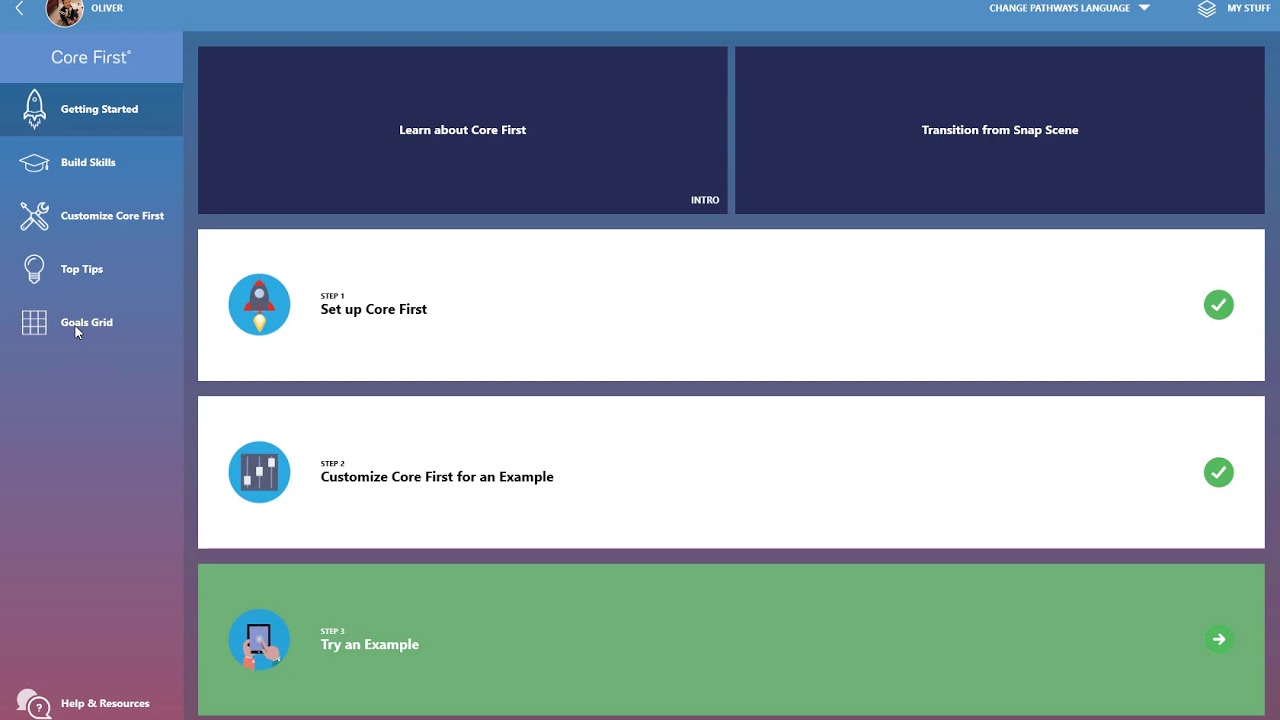Open the Learn about Core First tile

[462, 130]
